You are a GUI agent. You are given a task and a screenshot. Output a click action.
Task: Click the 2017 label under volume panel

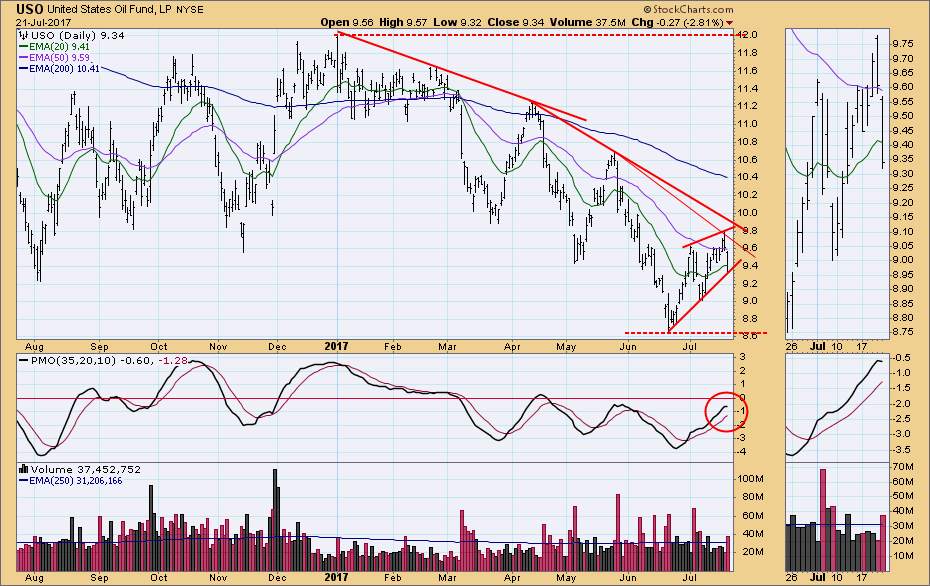click(x=336, y=577)
